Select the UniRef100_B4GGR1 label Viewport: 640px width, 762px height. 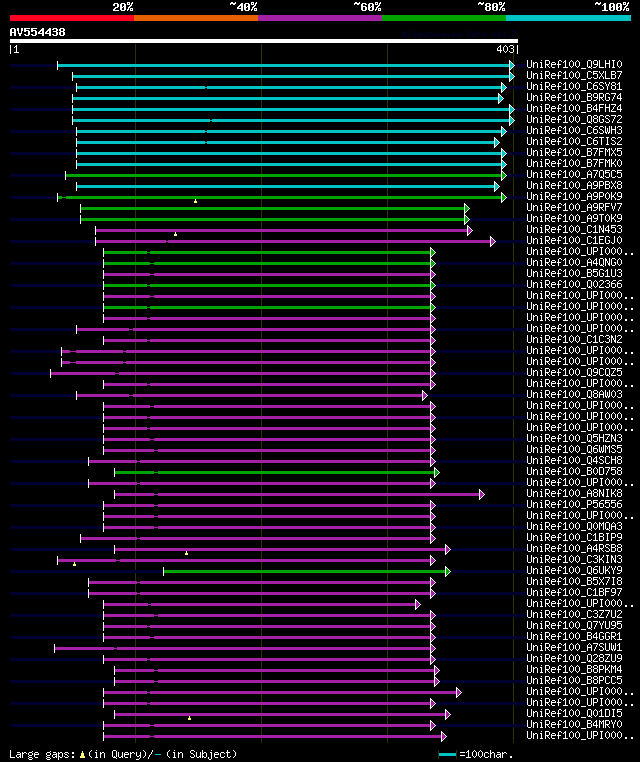[574, 636]
